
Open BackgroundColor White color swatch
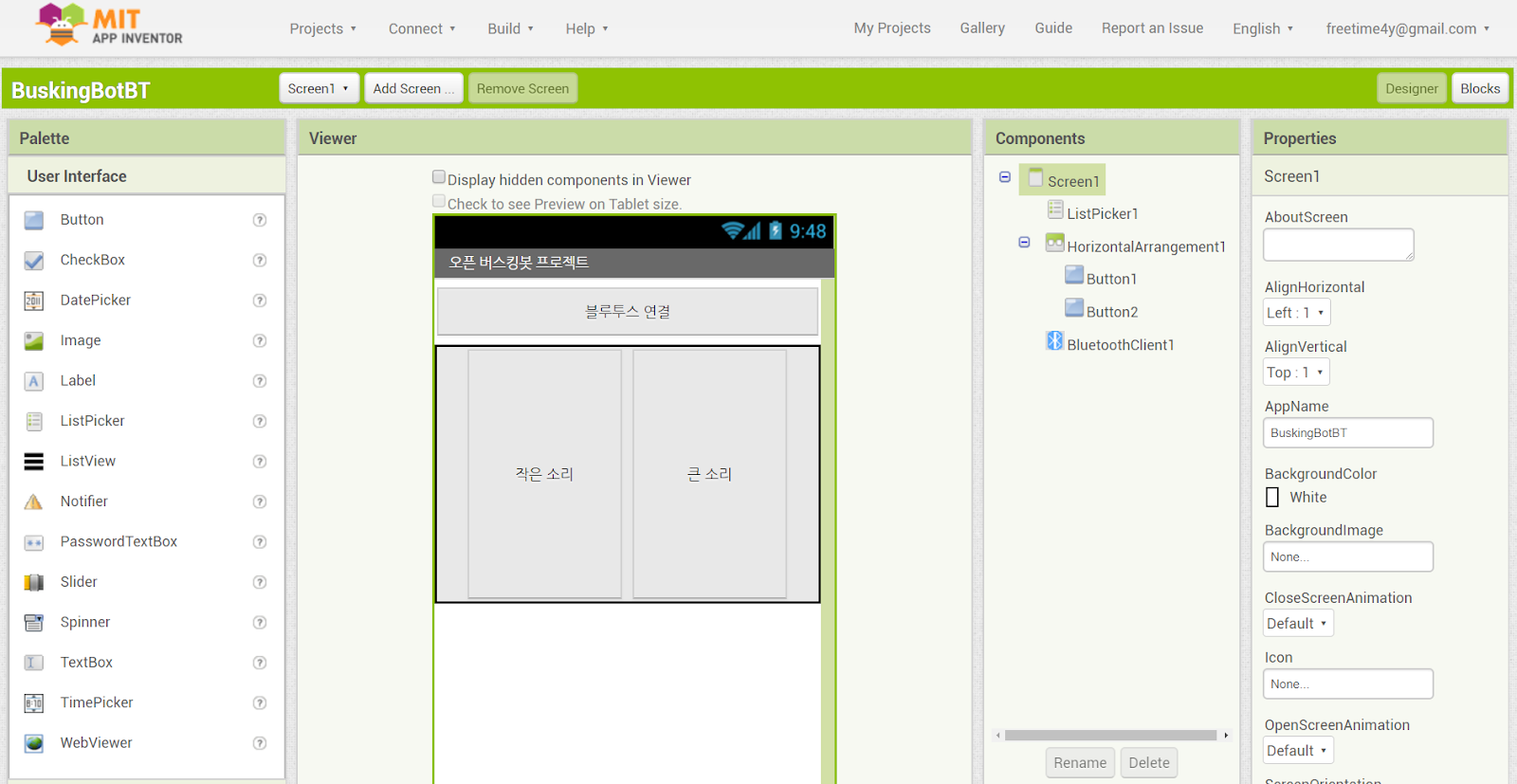[1272, 497]
